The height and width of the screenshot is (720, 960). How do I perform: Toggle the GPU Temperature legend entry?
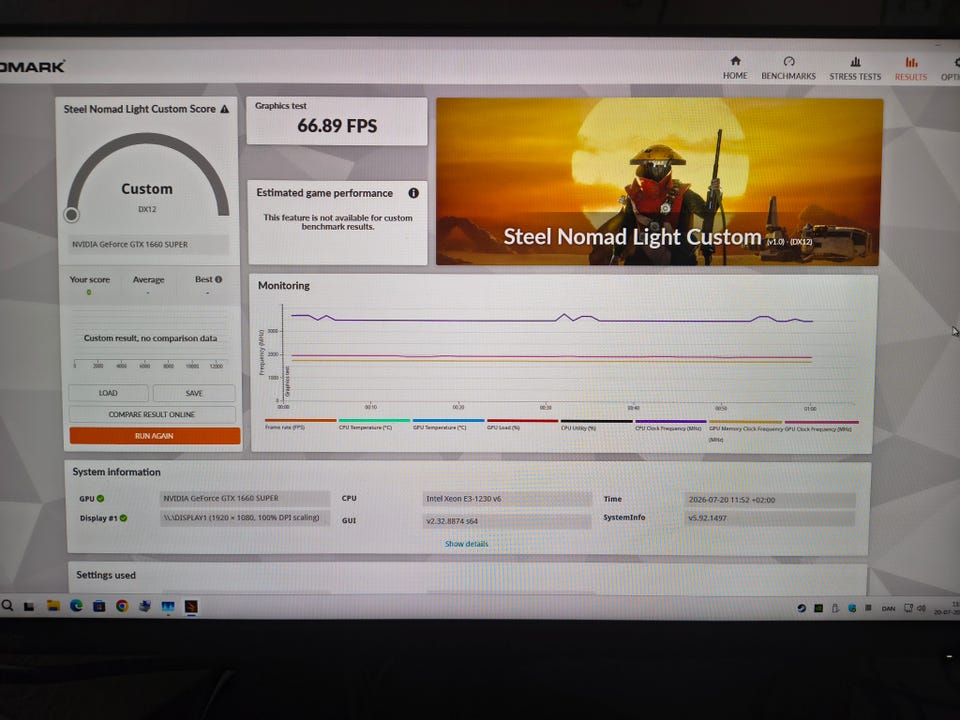coord(448,424)
